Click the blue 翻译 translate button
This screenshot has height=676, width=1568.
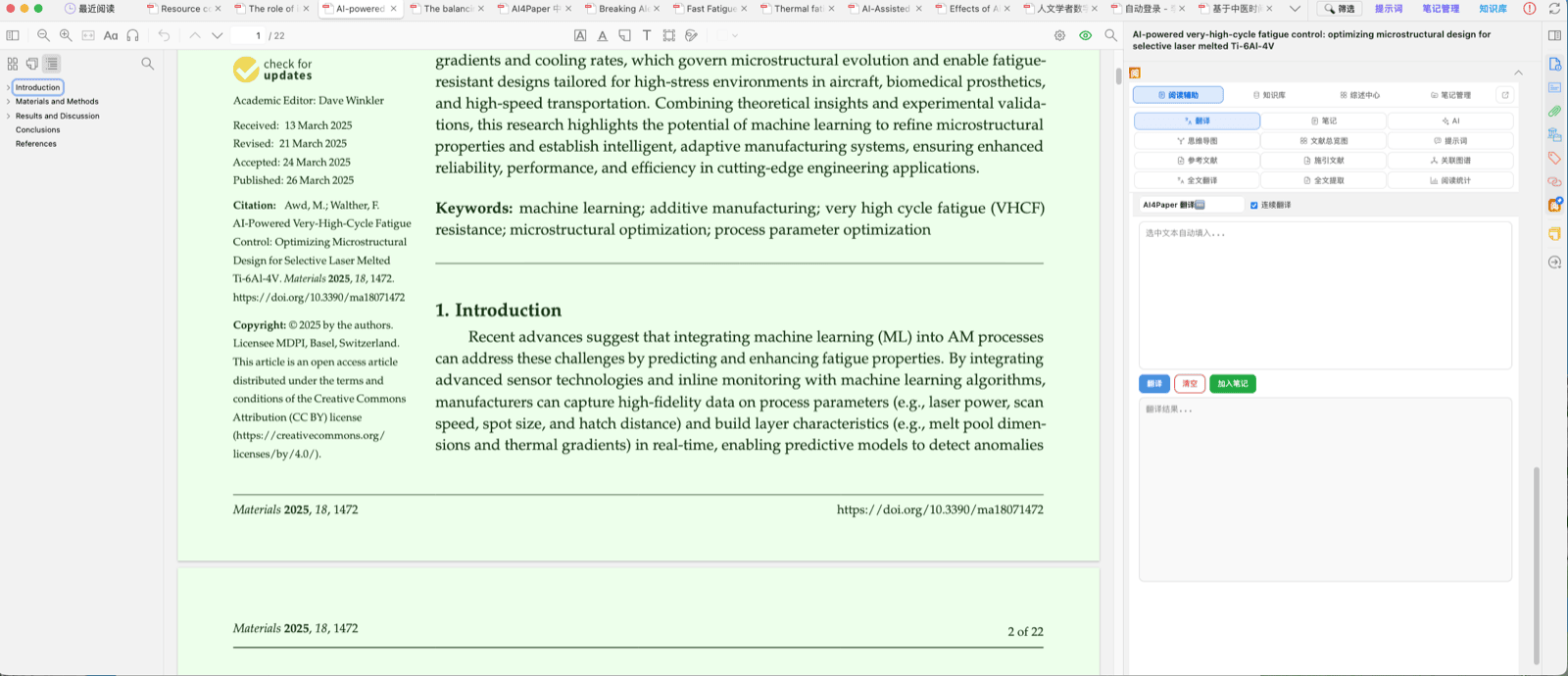(1154, 384)
